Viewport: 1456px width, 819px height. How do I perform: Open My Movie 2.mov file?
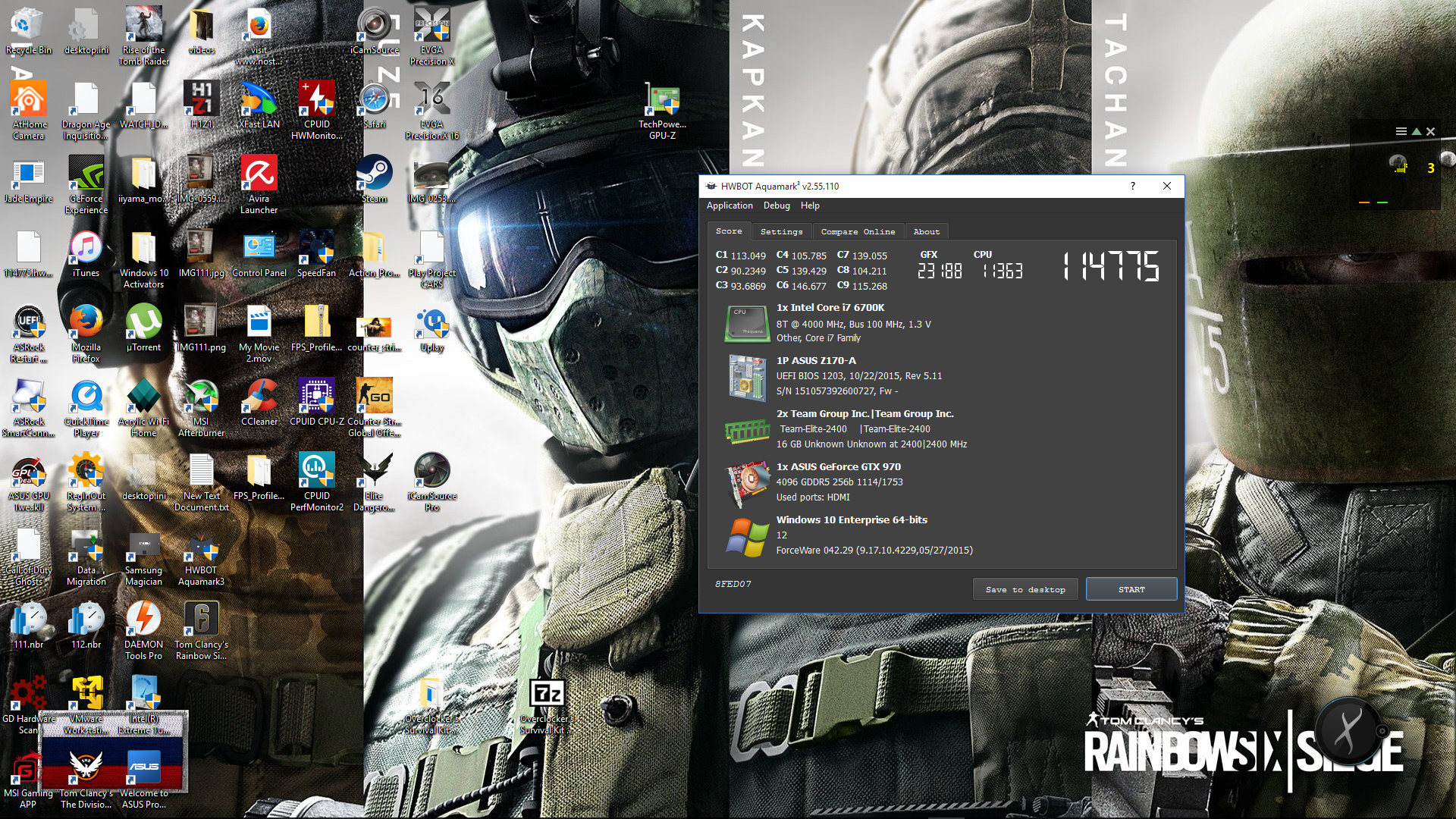(x=259, y=334)
